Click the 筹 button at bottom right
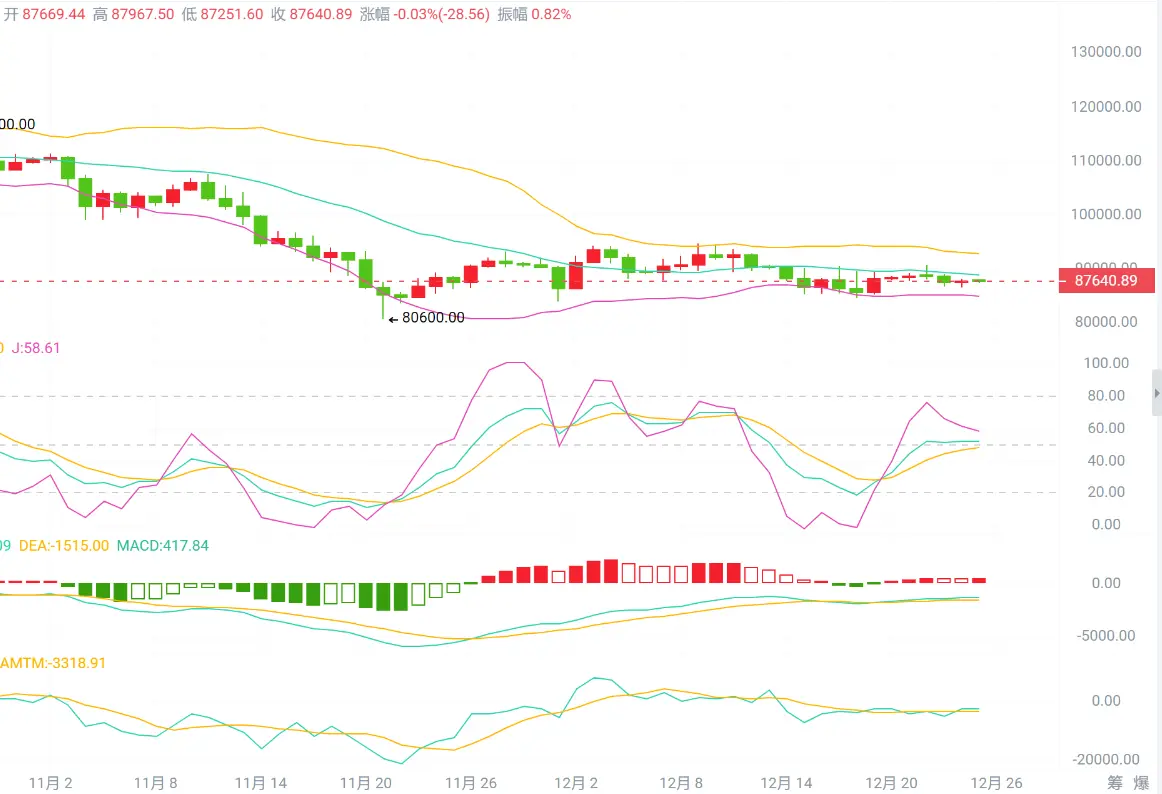Image resolution: width=1162 pixels, height=794 pixels. (1115, 783)
